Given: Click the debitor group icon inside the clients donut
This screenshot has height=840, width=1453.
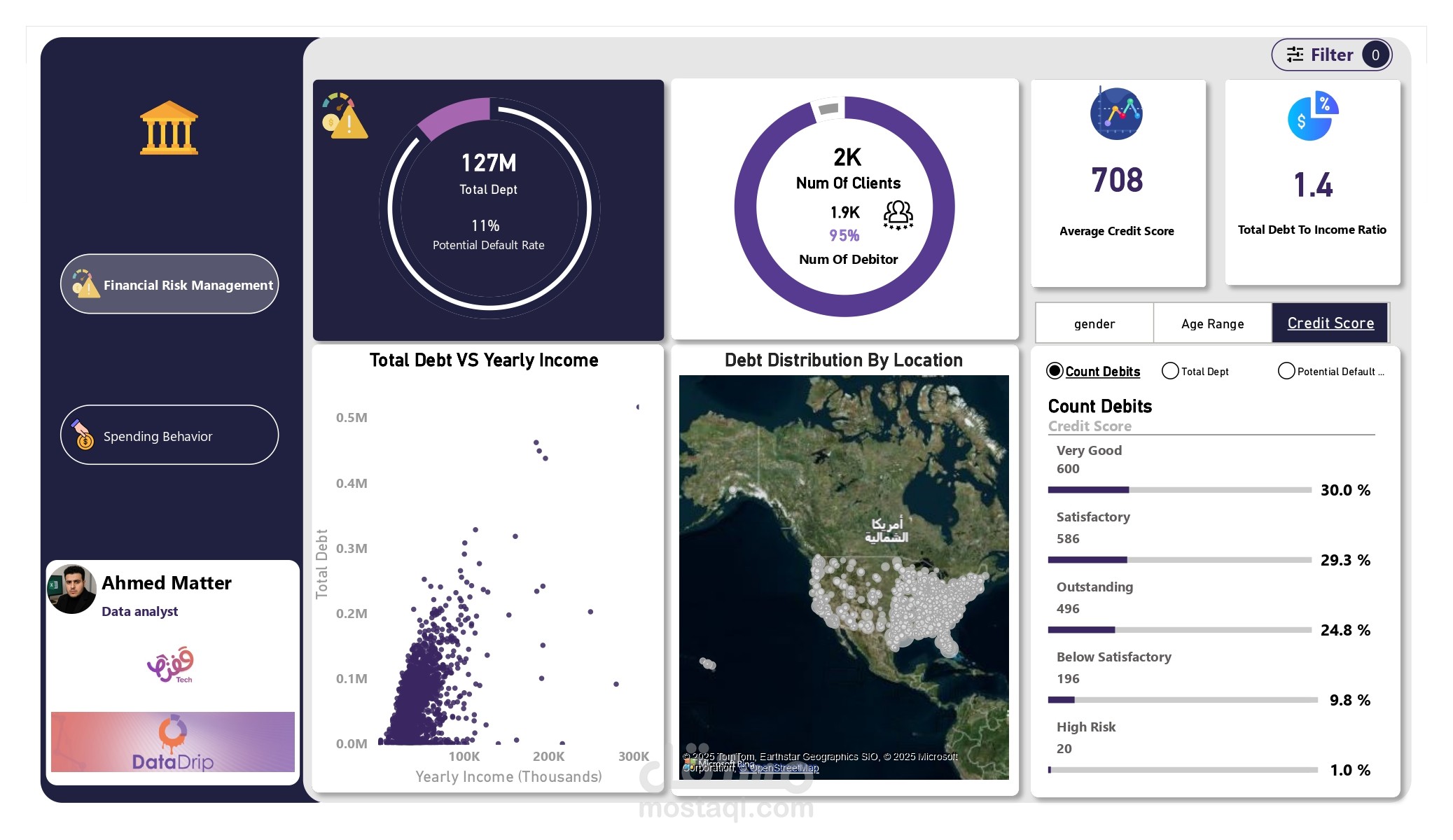Looking at the screenshot, I should [x=898, y=213].
